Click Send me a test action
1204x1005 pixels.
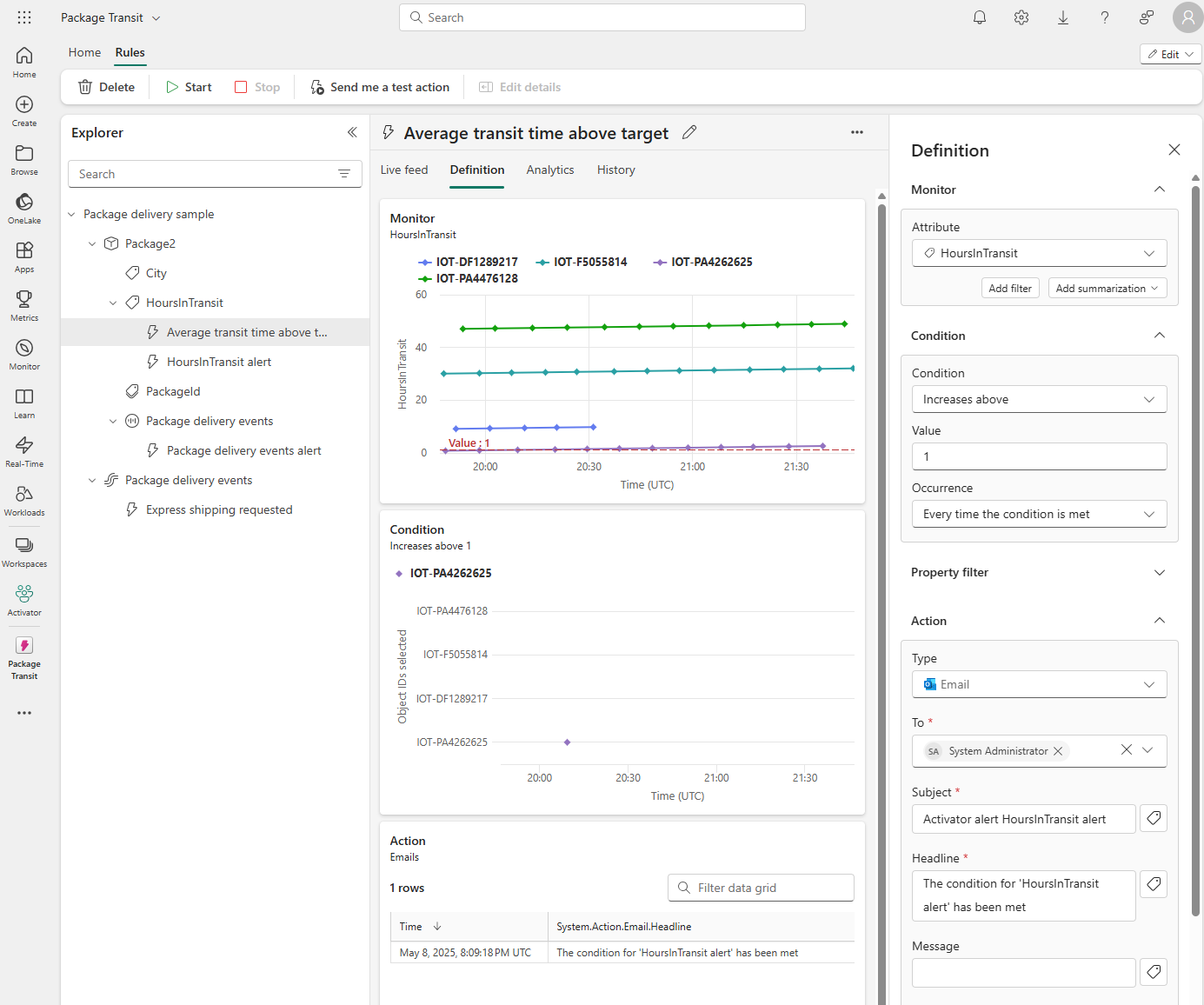point(380,87)
